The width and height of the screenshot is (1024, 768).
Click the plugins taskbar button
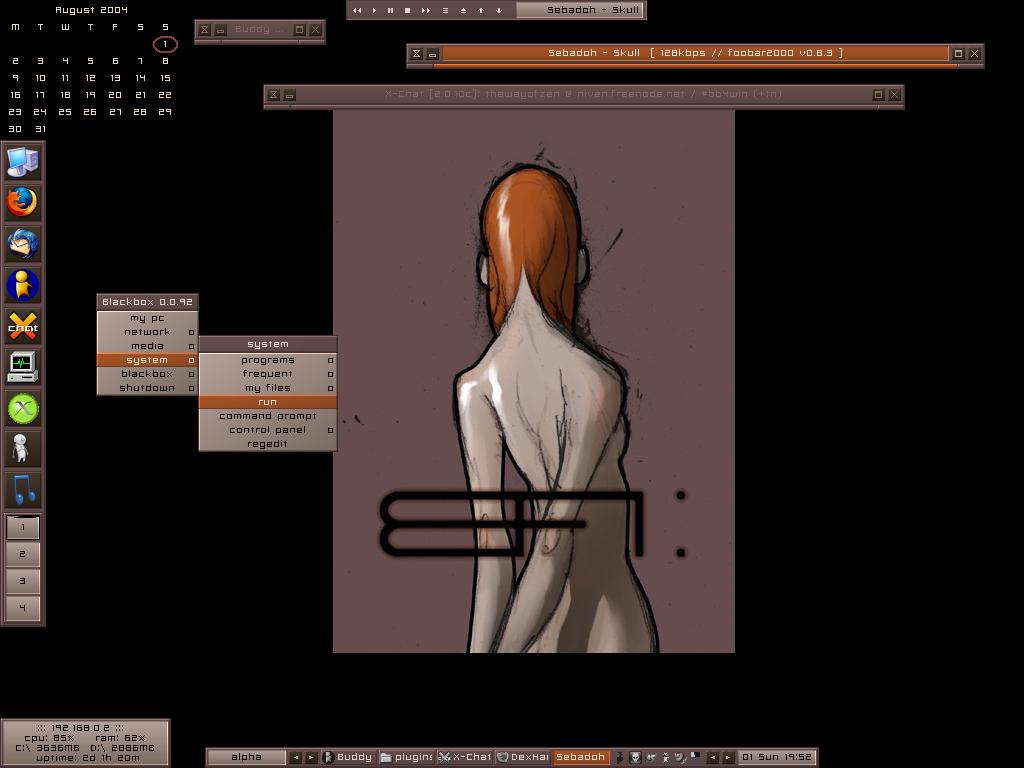click(406, 758)
